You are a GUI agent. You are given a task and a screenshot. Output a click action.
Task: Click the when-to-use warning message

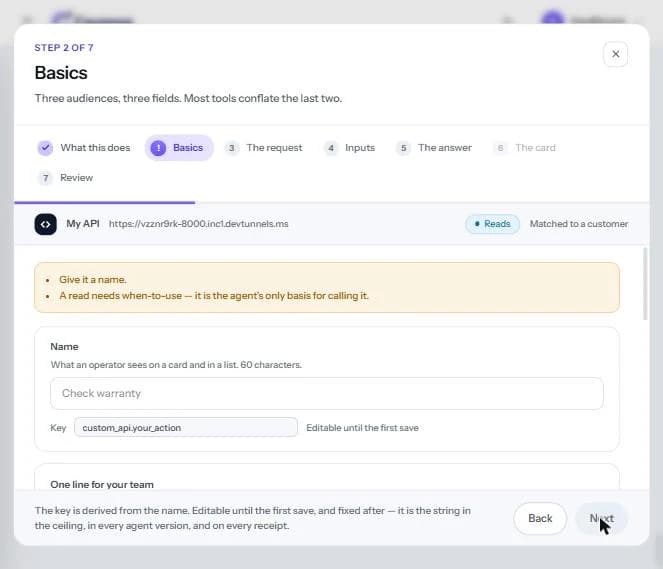[214, 296]
